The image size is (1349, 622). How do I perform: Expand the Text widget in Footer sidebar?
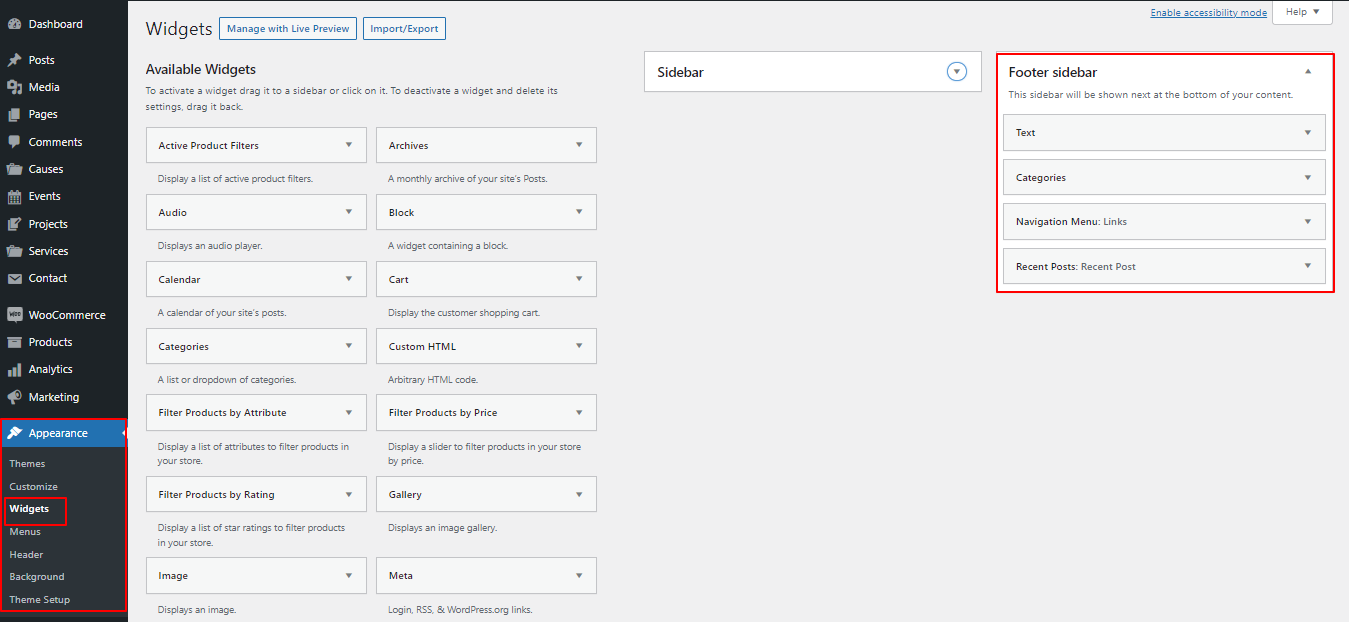1307,132
